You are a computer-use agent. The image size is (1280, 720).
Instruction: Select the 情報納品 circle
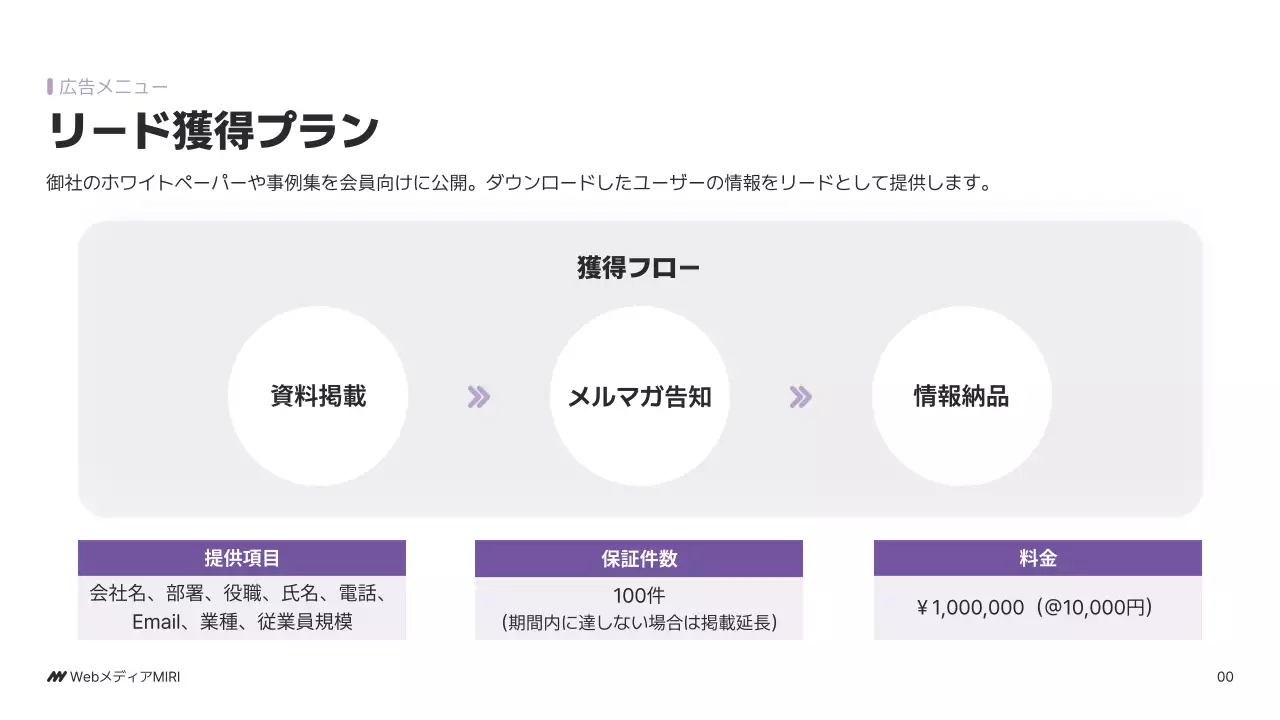coord(961,396)
